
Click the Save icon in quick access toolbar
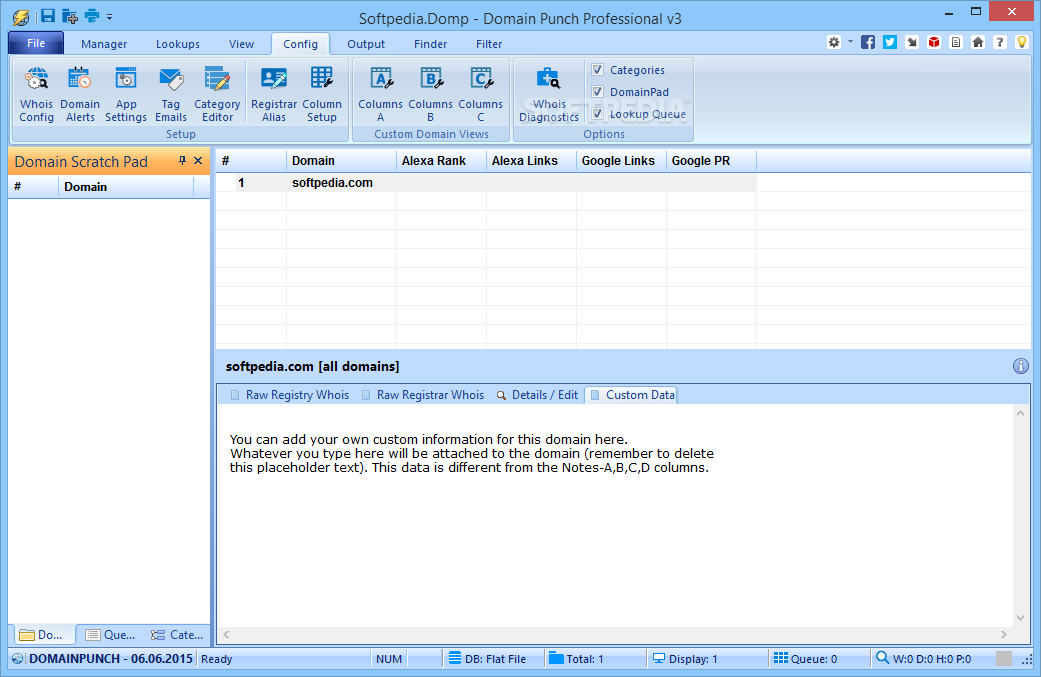click(x=47, y=16)
